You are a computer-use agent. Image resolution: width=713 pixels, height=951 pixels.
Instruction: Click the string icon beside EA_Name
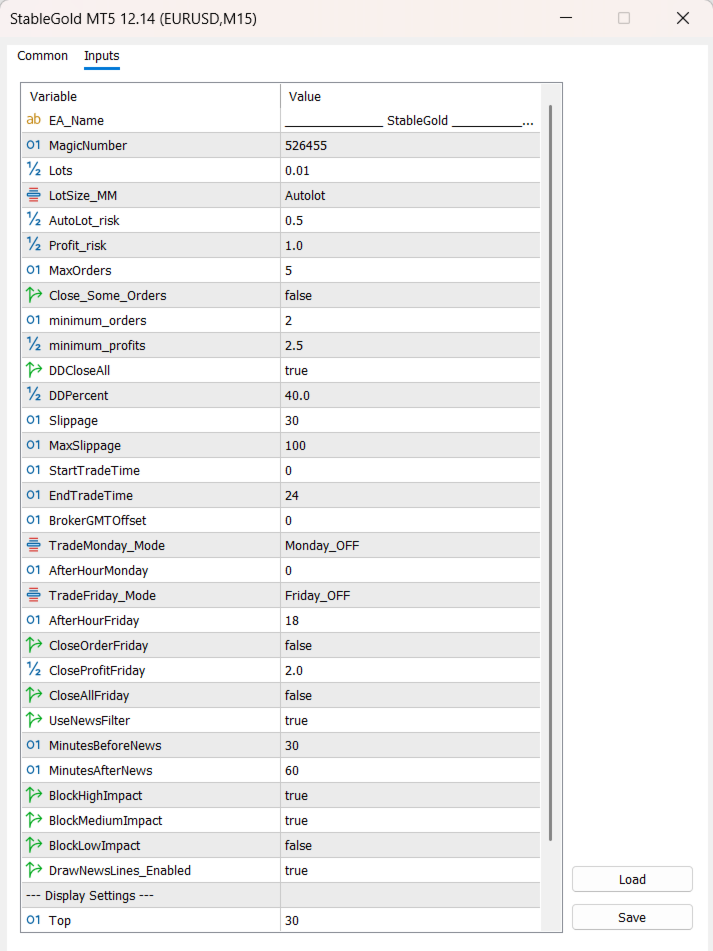[34, 120]
